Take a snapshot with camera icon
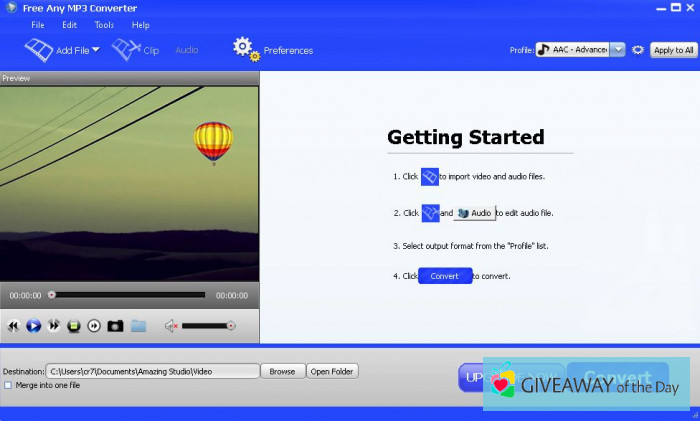Screen dimensions: 700x421 [x=115, y=325]
